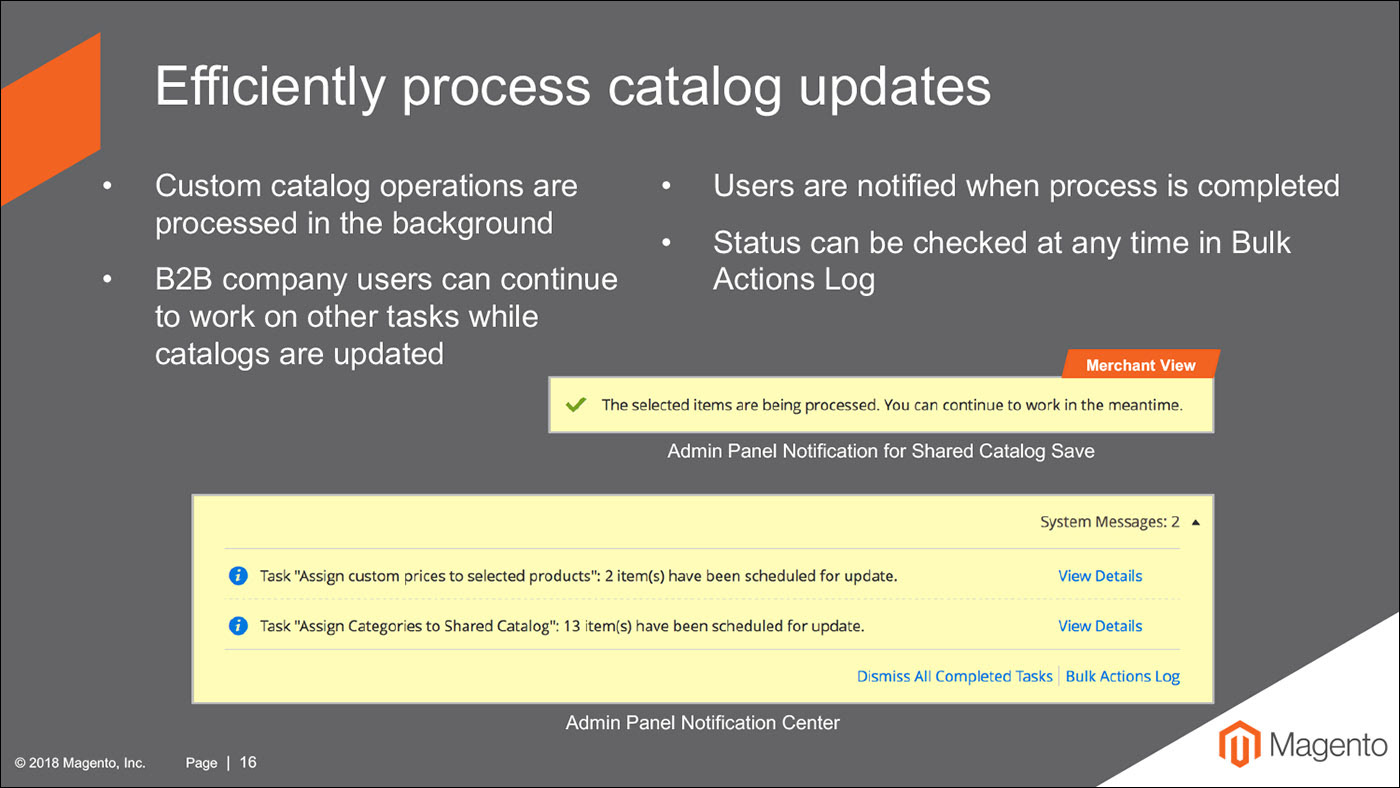1400x788 pixels.
Task: Select the Merchant View orange tab
Action: pyautogui.click(x=1141, y=365)
